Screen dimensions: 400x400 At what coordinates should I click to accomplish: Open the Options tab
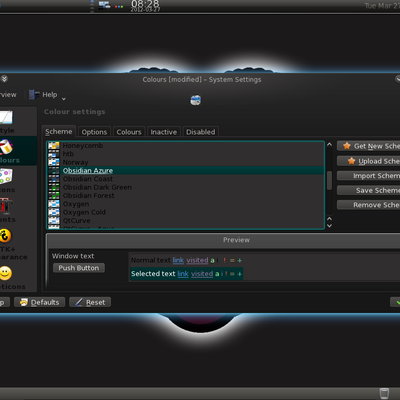94,132
